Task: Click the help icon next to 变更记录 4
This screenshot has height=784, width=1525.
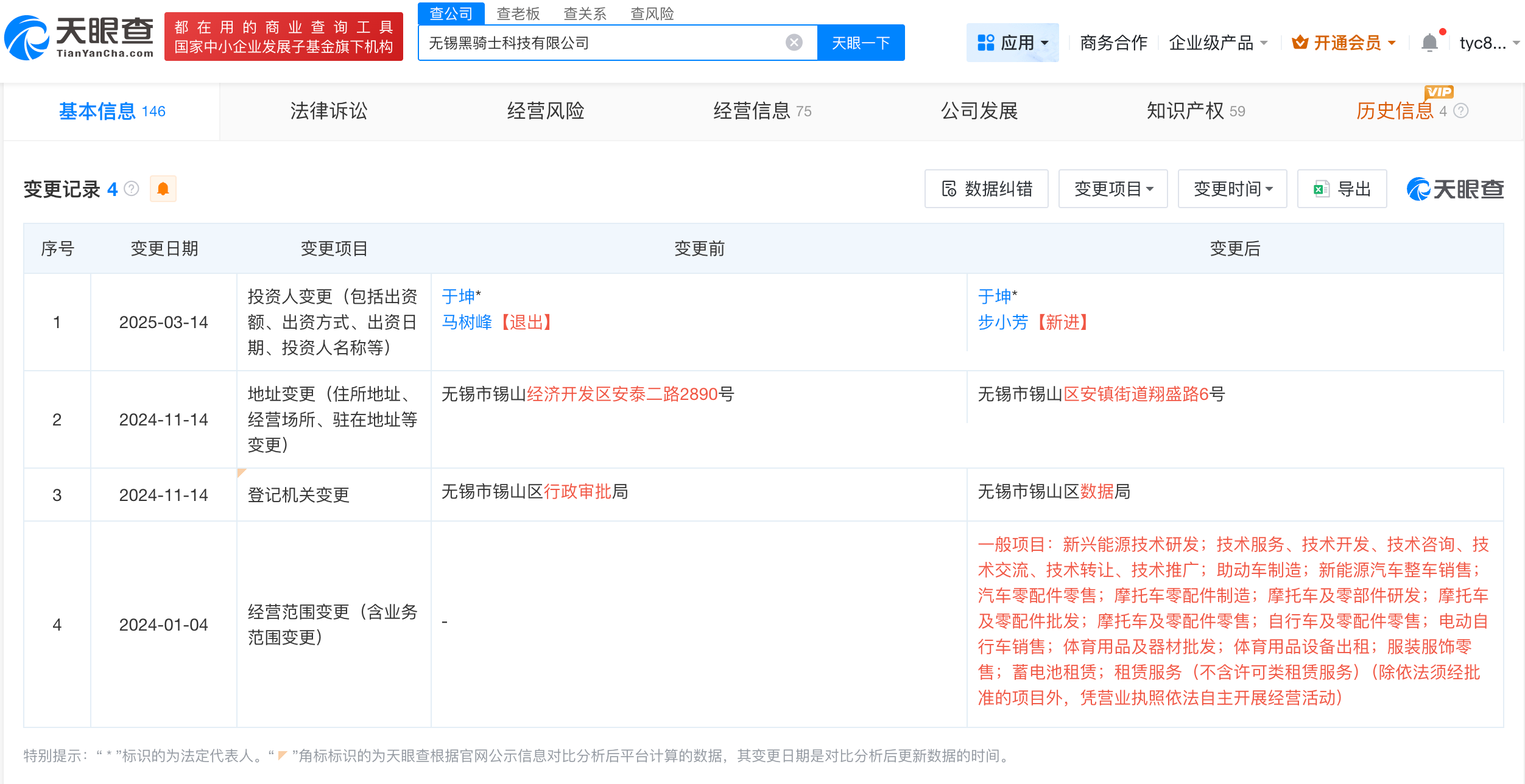Action: [x=132, y=189]
